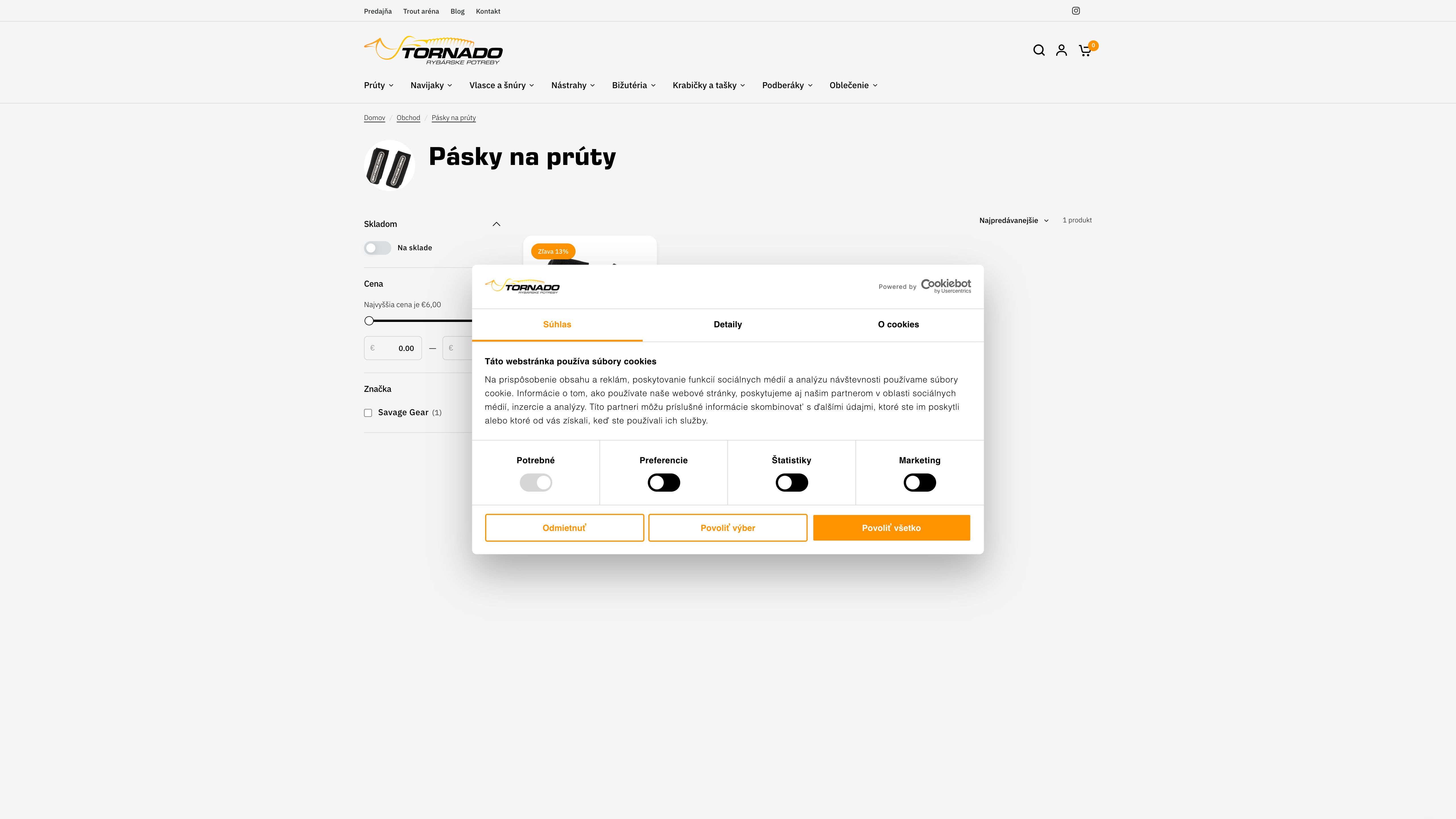Click the Povoliť všetko button
The height and width of the screenshot is (819, 1456).
point(891,527)
